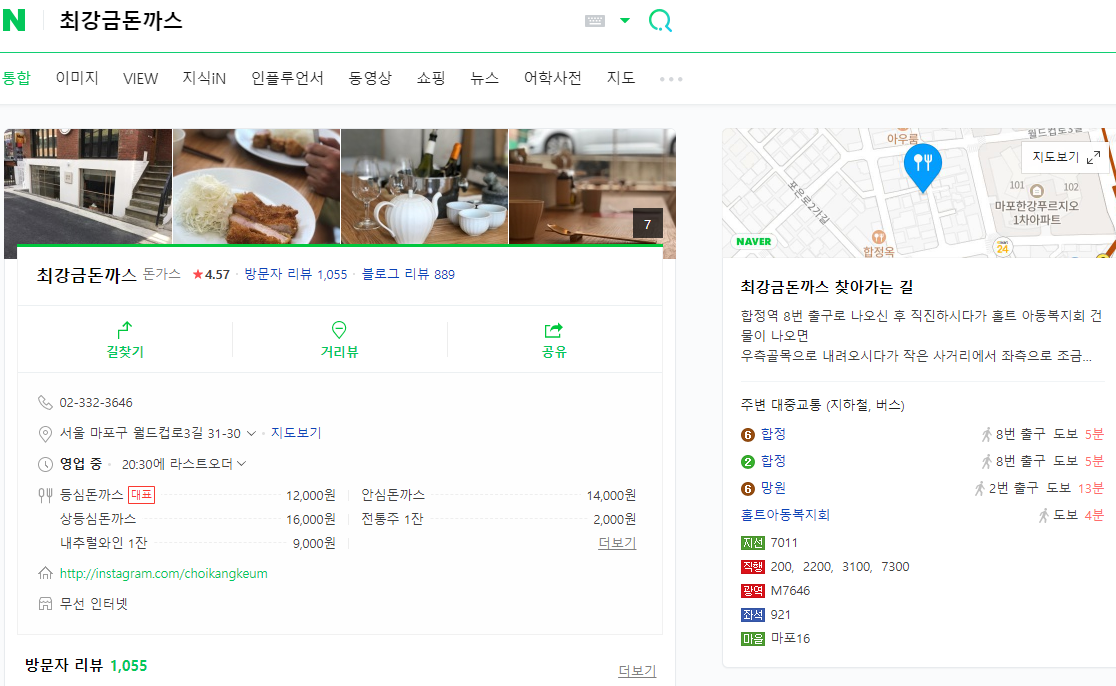Open the line 6 합정 station link
The width and height of the screenshot is (1116, 686).
click(773, 434)
